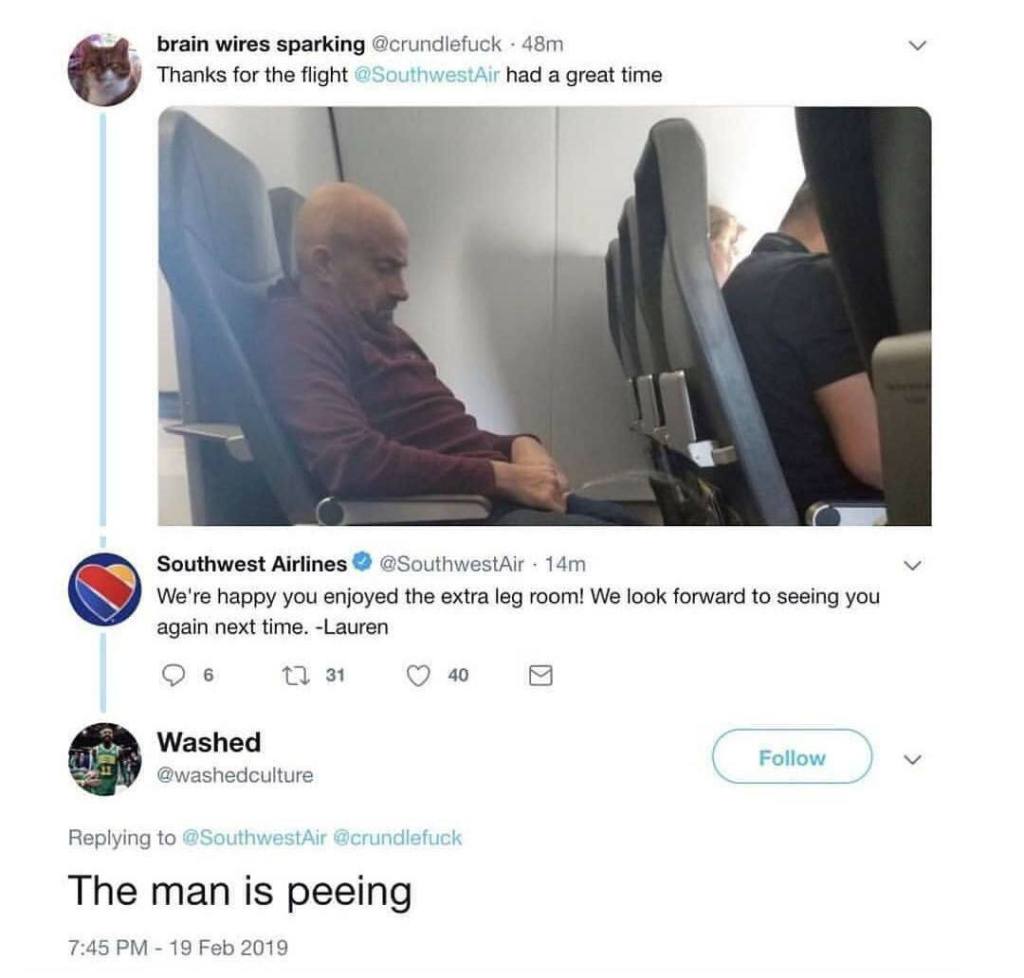The width and height of the screenshot is (1024, 978).
Task: Click the Washed display name
Action: tap(209, 742)
